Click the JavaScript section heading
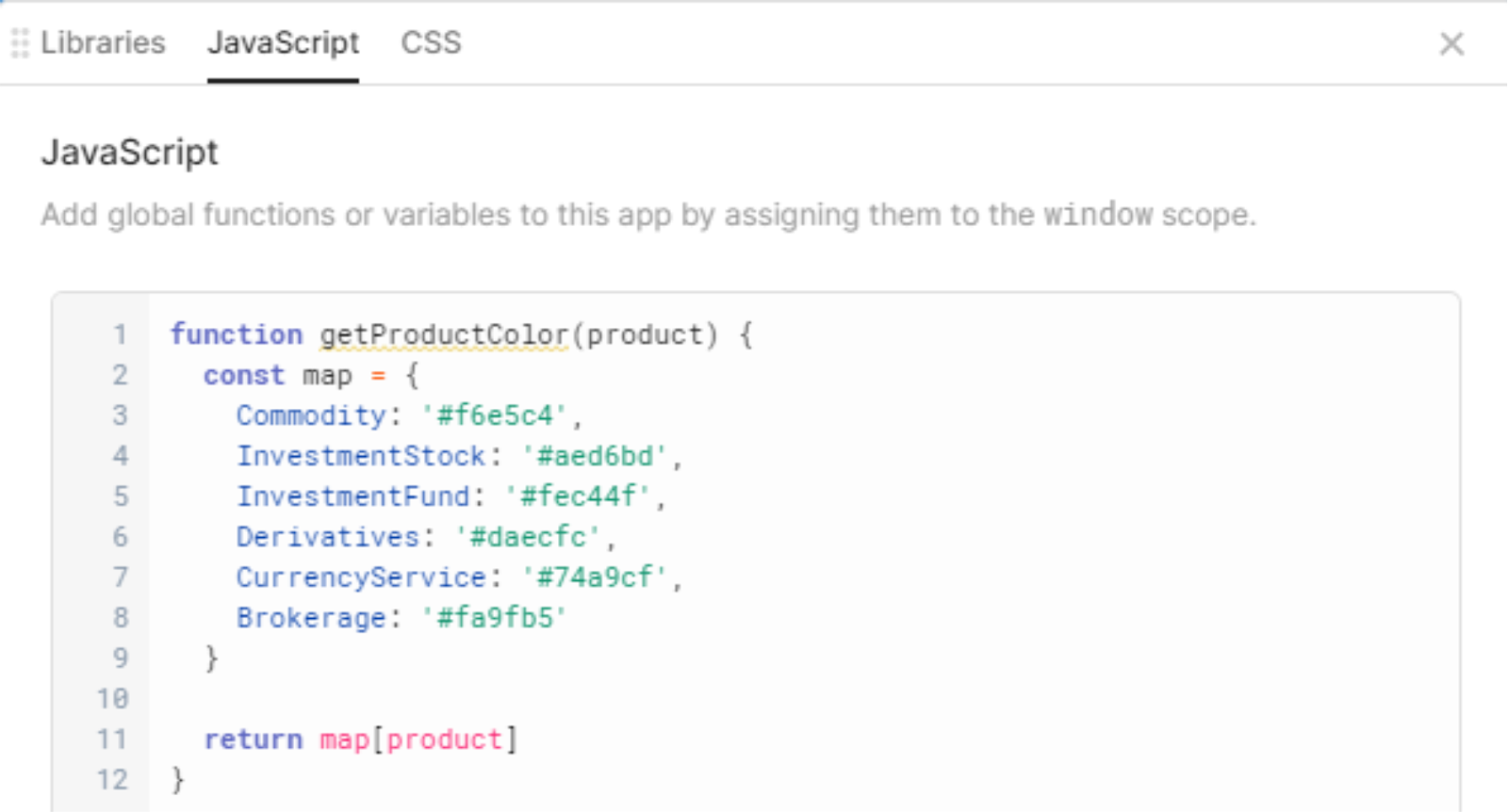 130,153
